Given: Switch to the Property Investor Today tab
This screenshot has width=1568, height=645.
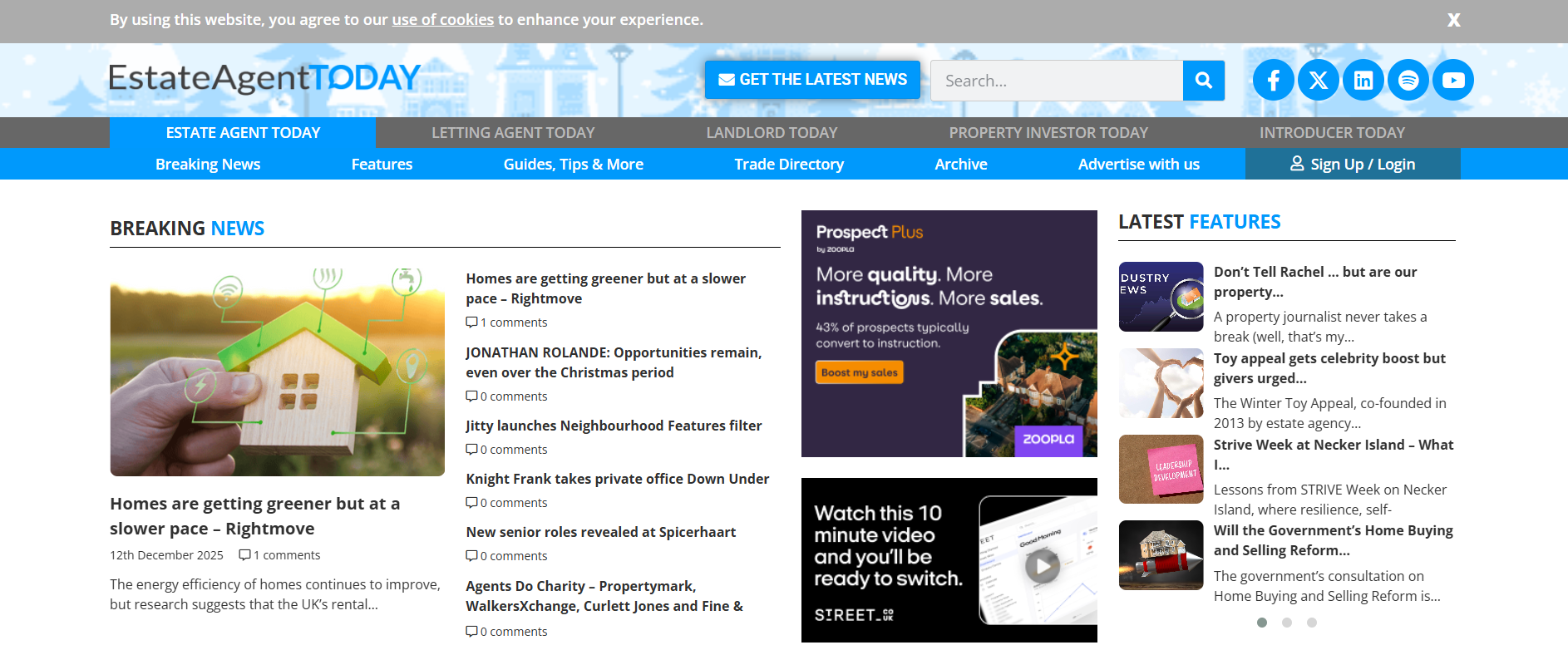Looking at the screenshot, I should [1048, 133].
